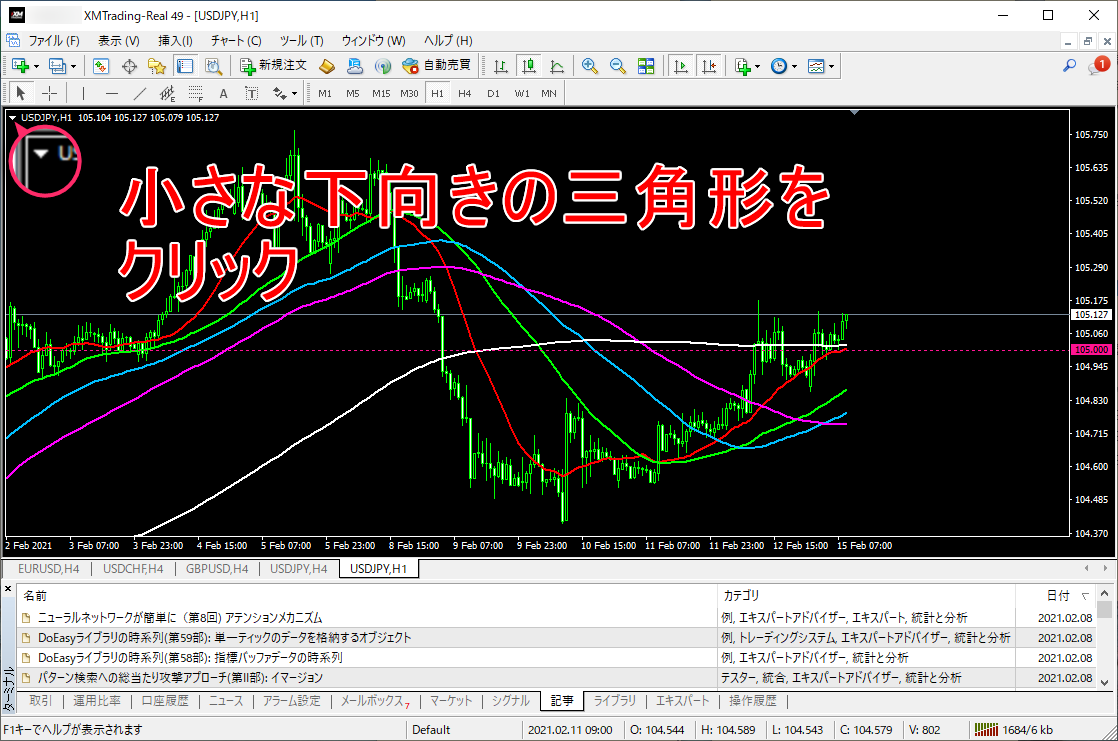Click the 新規注文 new order button
Image resolution: width=1118 pixels, height=741 pixels.
273,66
